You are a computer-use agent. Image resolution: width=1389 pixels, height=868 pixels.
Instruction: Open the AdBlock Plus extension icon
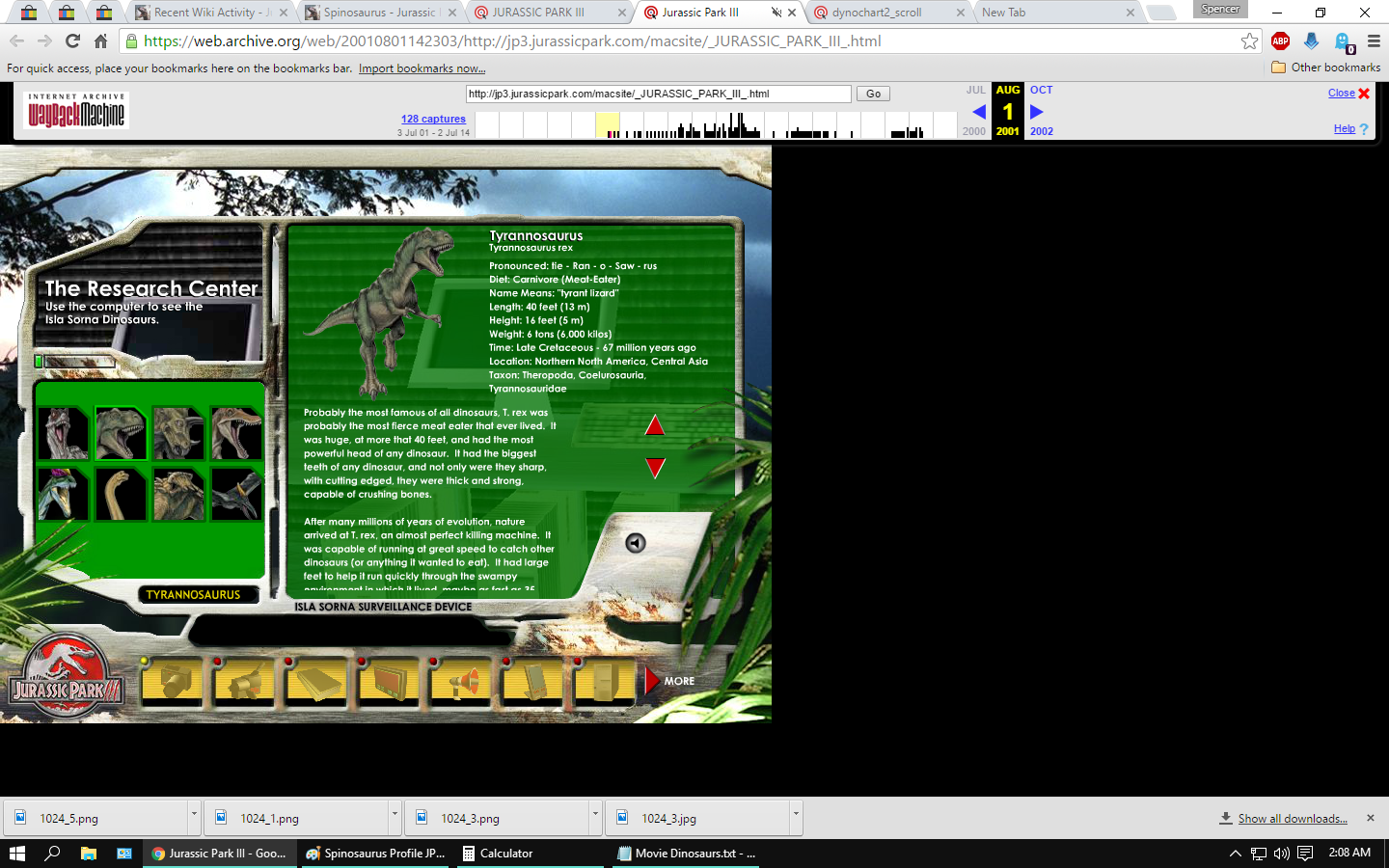[1280, 41]
